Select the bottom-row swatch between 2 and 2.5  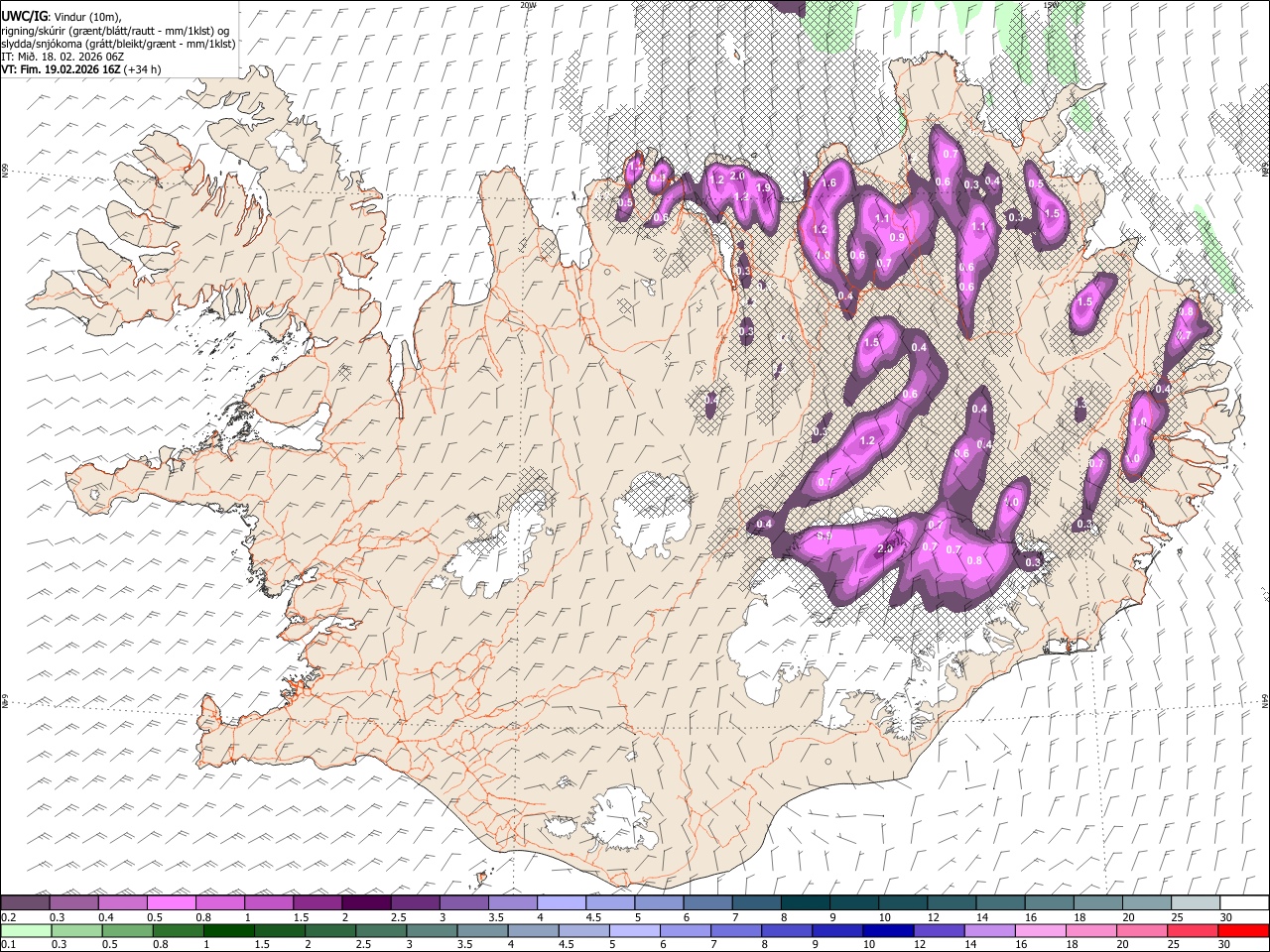coord(330,930)
